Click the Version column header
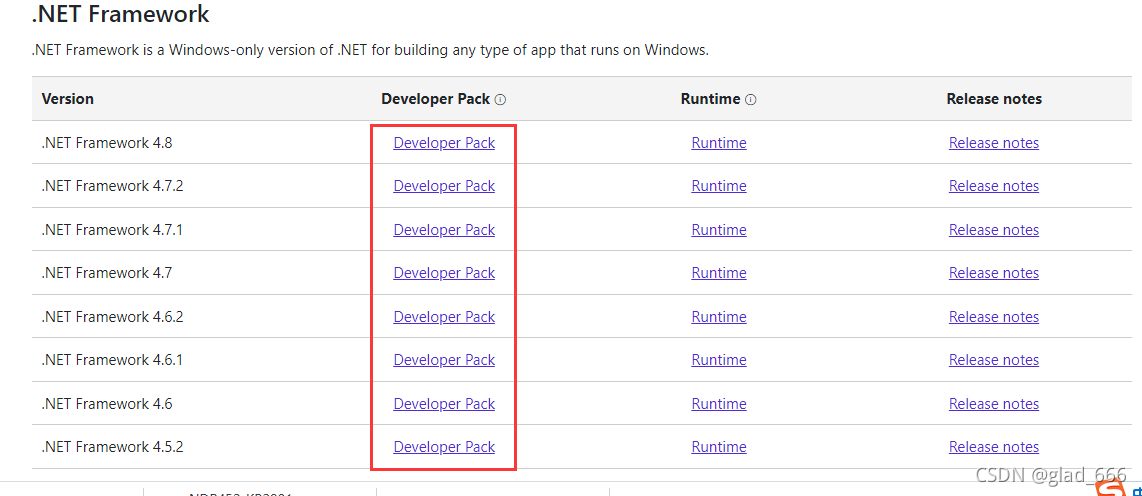The image size is (1142, 496). pos(68,99)
